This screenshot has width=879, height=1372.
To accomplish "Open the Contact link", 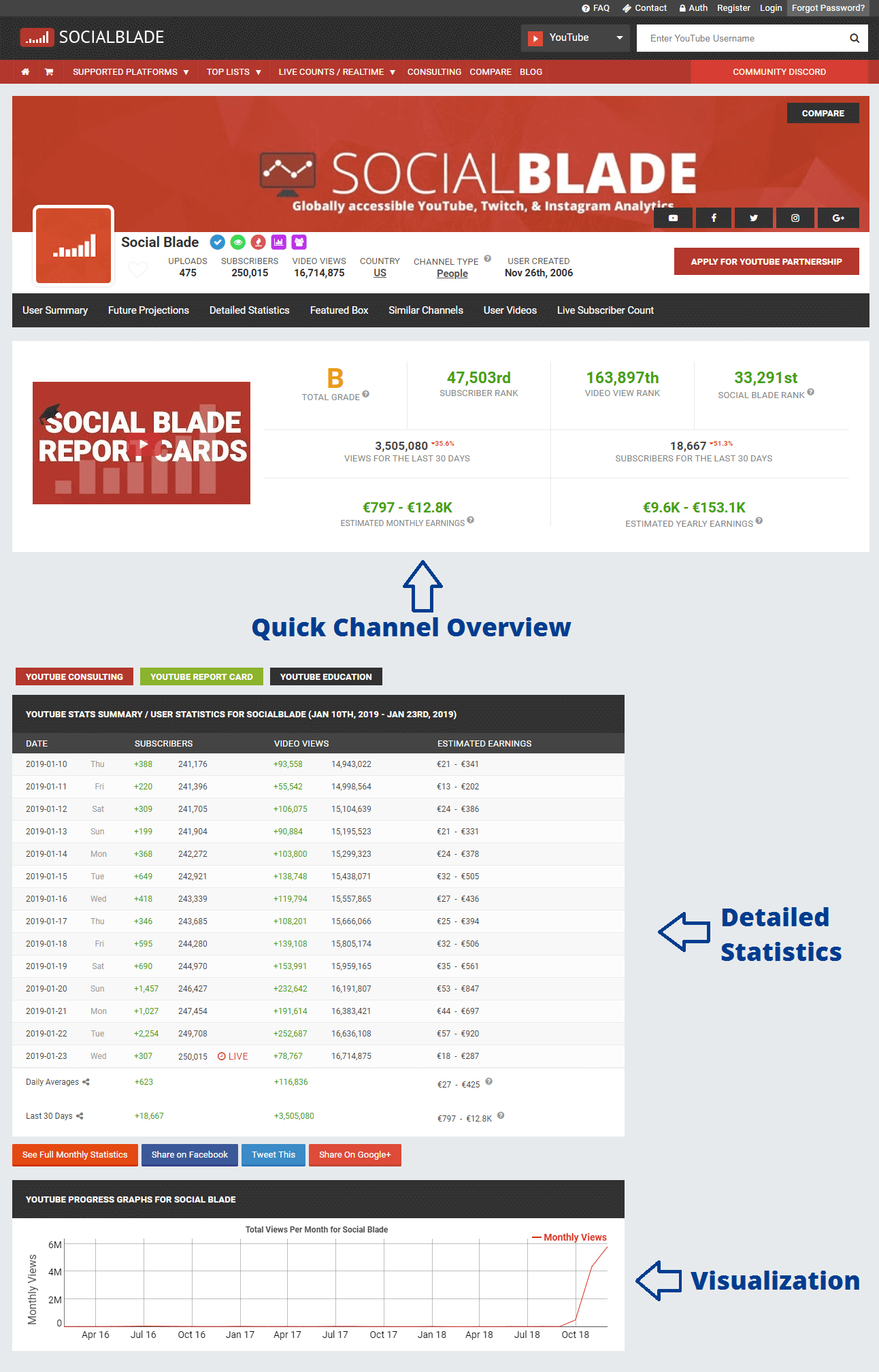I will (645, 8).
